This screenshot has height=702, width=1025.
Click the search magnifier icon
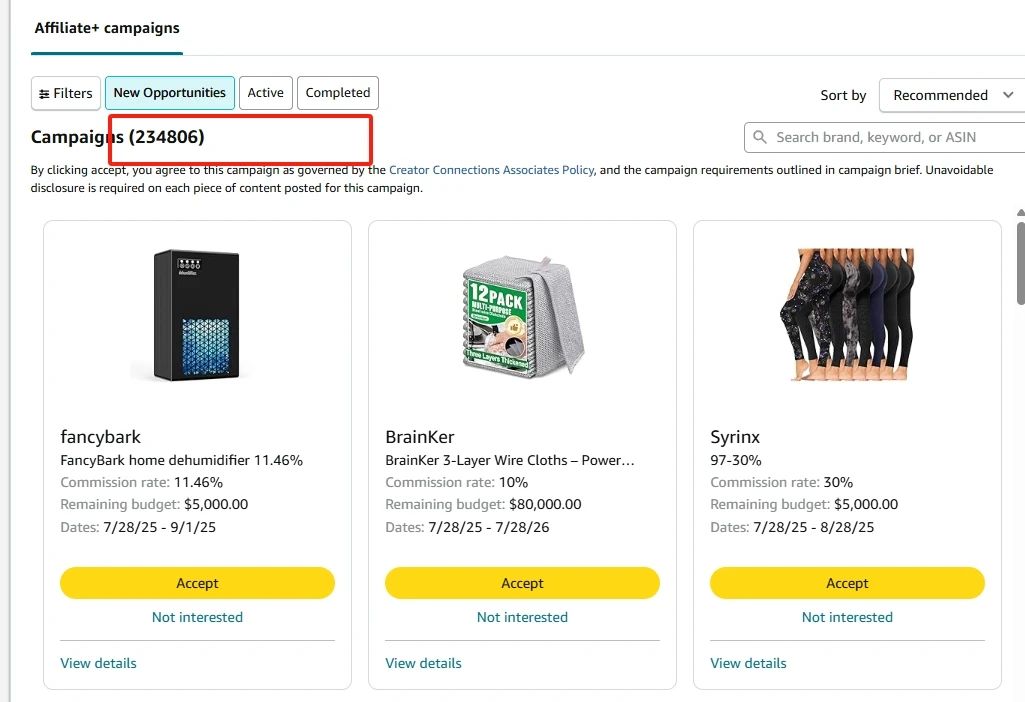[760, 137]
